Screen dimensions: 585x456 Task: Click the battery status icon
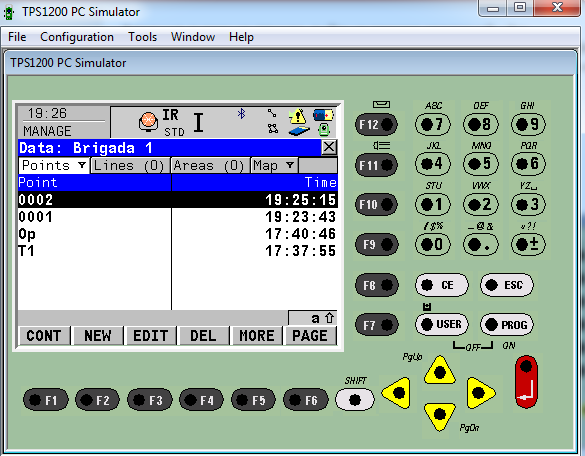coord(323,115)
